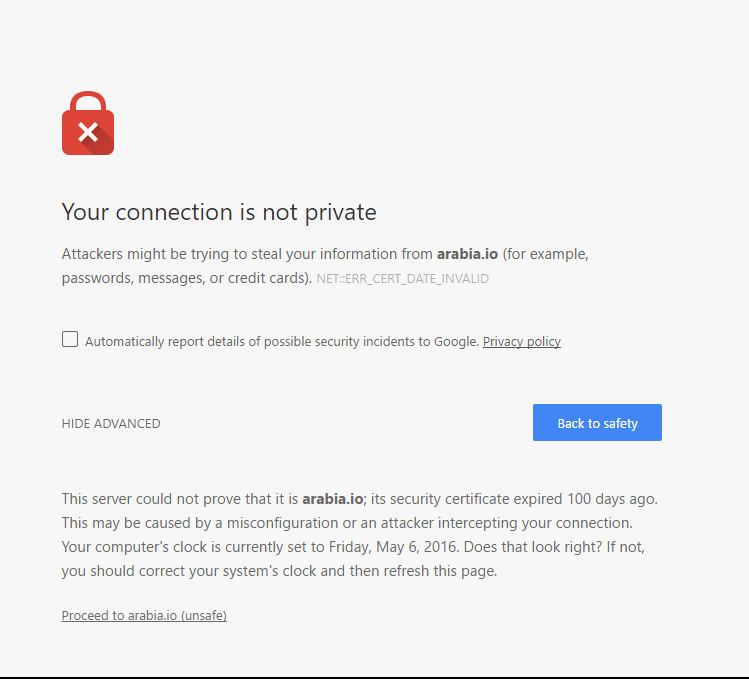Click the 'expired 100 days ago' text
Screen dimensions: 749x679
598,498
